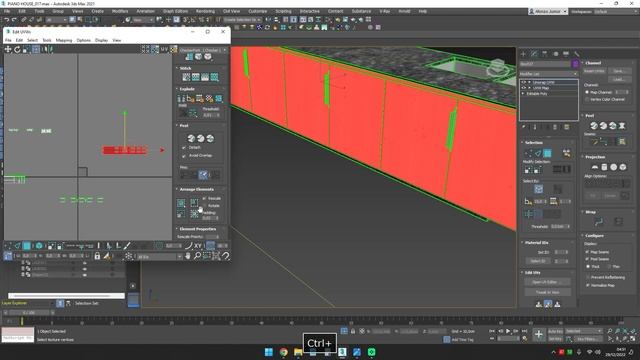This screenshot has width=640, height=360.
Task: Collapse the Stitch rollout
Action: [185, 68]
